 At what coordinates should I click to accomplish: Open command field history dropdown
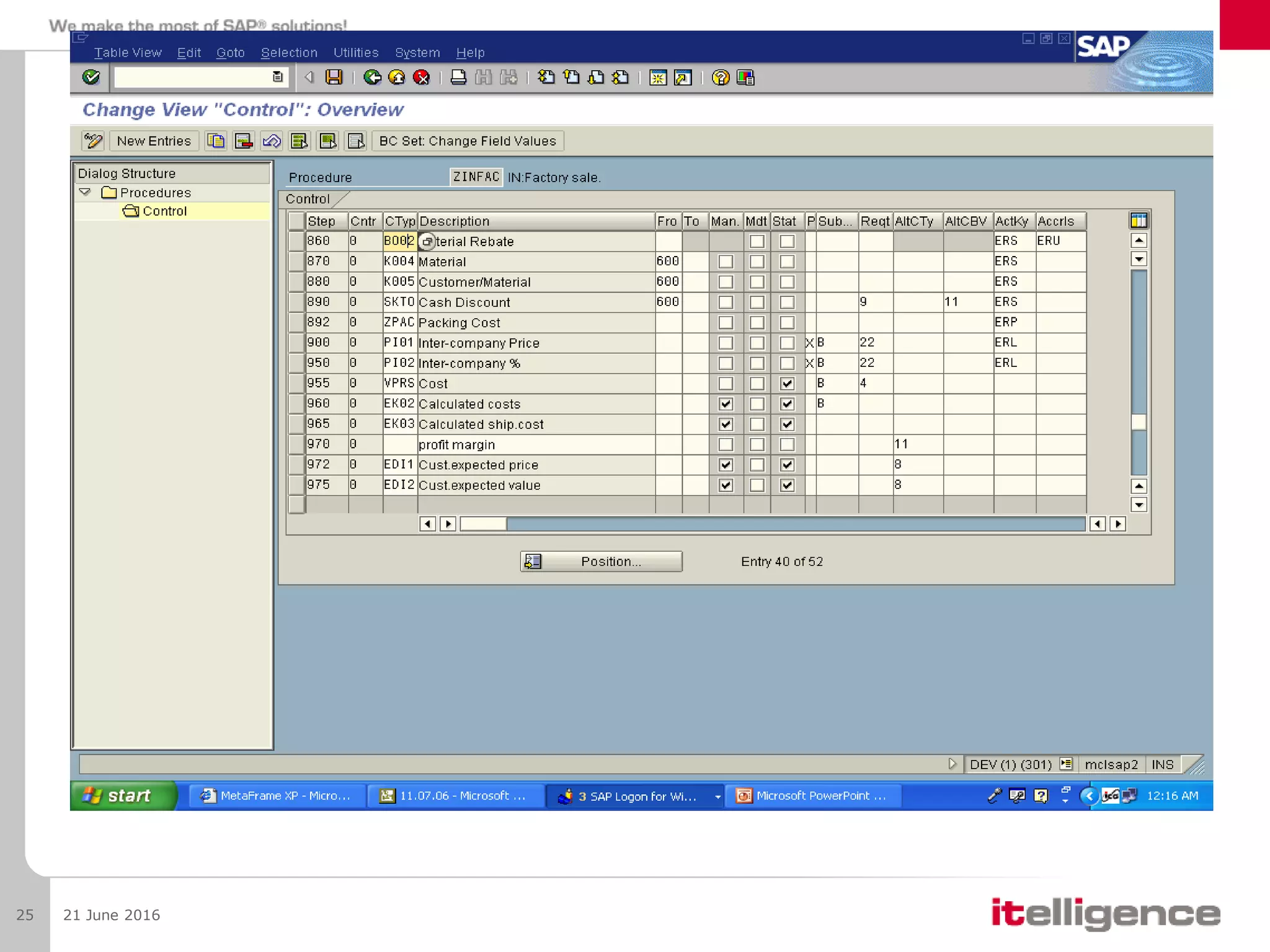pos(278,77)
